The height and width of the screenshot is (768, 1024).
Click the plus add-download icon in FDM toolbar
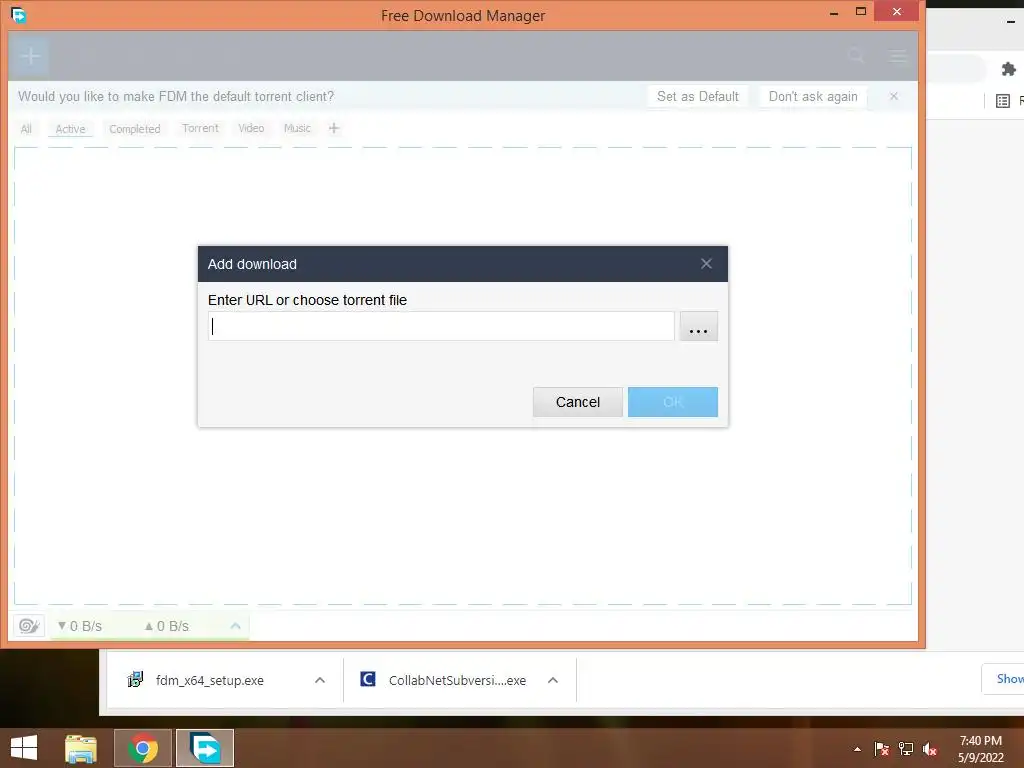click(x=30, y=56)
